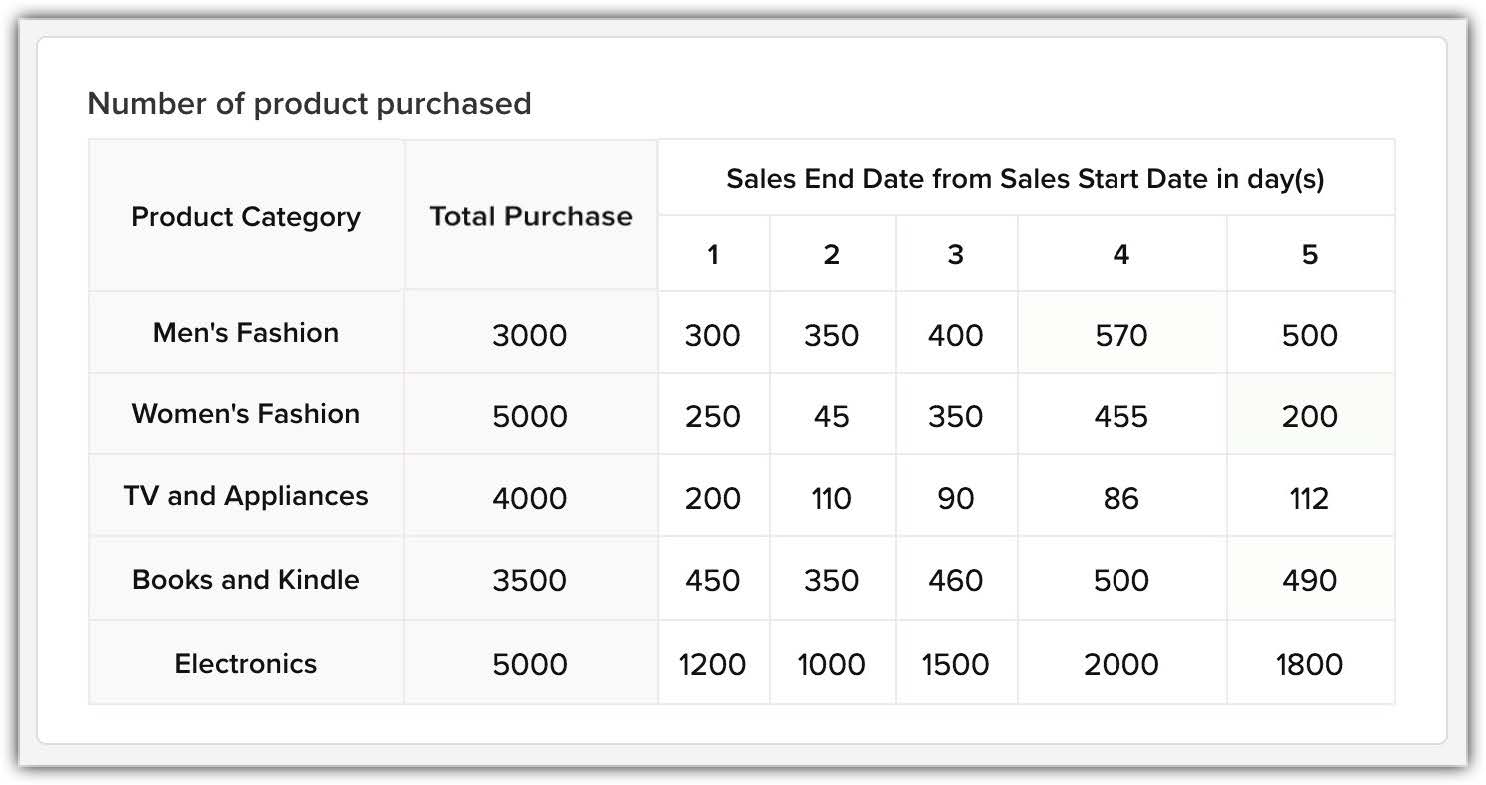Select the day 4 column header
Screen dimensions: 1486x785
tap(1121, 255)
